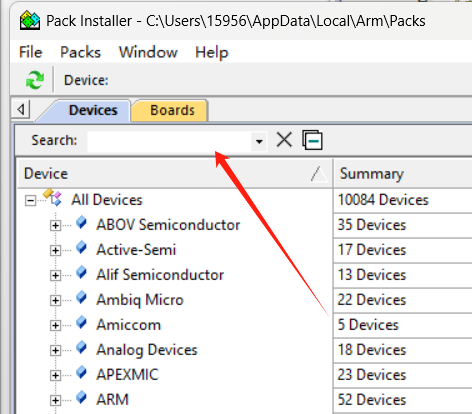Open the File menu

tap(31, 52)
